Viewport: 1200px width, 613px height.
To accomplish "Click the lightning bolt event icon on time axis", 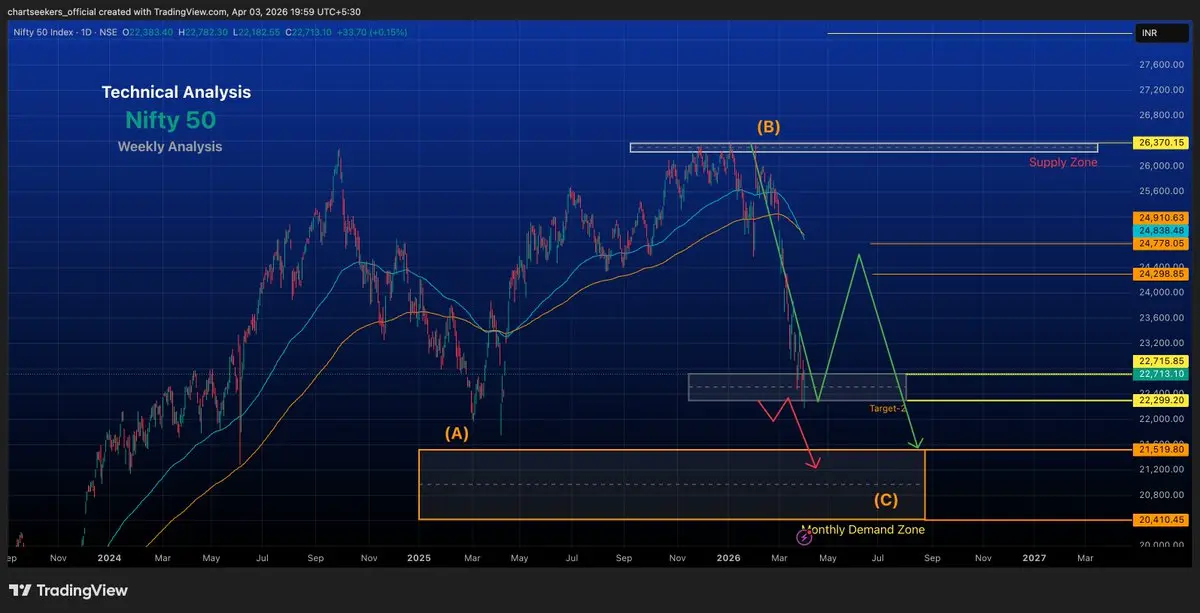I will point(804,537).
